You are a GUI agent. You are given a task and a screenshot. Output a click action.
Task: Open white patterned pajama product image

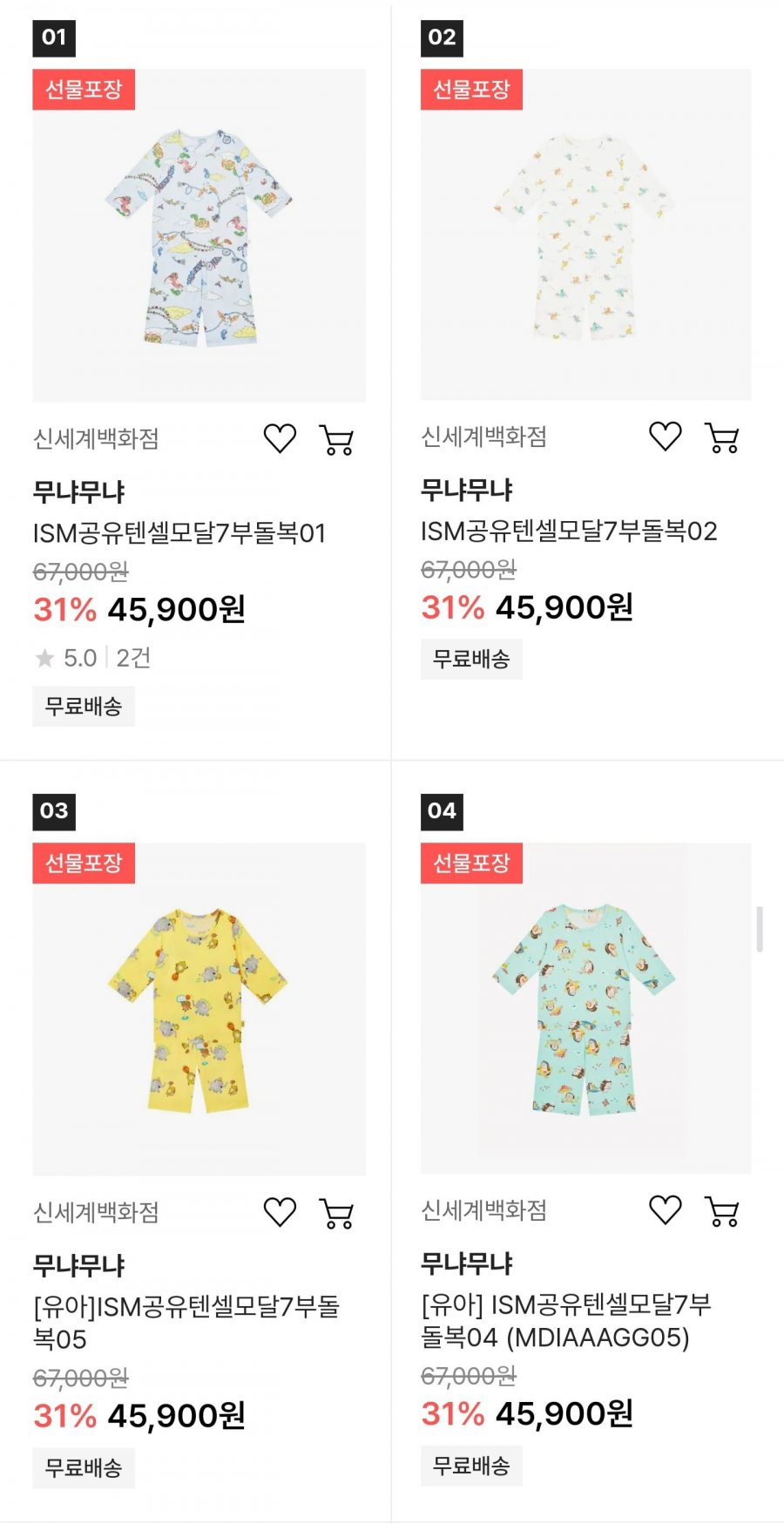585,235
